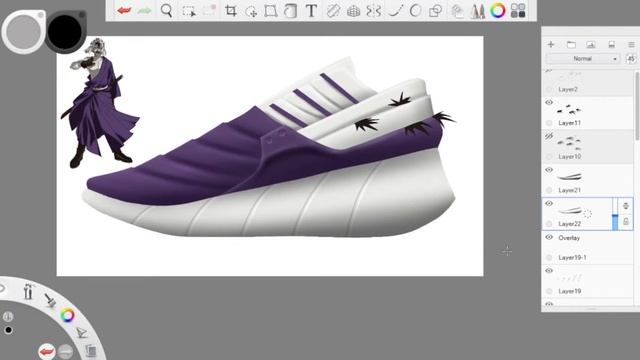
Task: Open lagoon brushes tool icon
Action: tap(28, 291)
